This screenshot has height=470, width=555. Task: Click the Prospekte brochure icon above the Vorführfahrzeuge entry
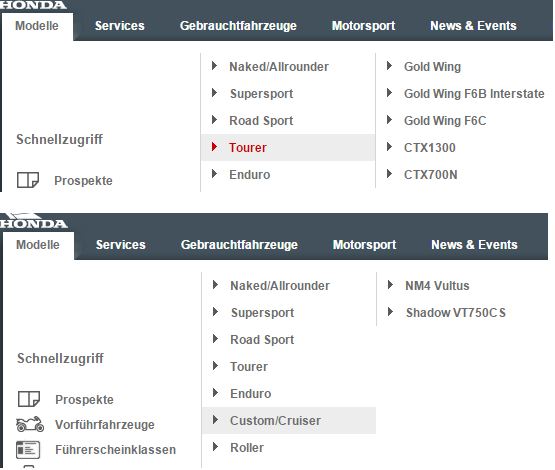[x=29, y=399]
